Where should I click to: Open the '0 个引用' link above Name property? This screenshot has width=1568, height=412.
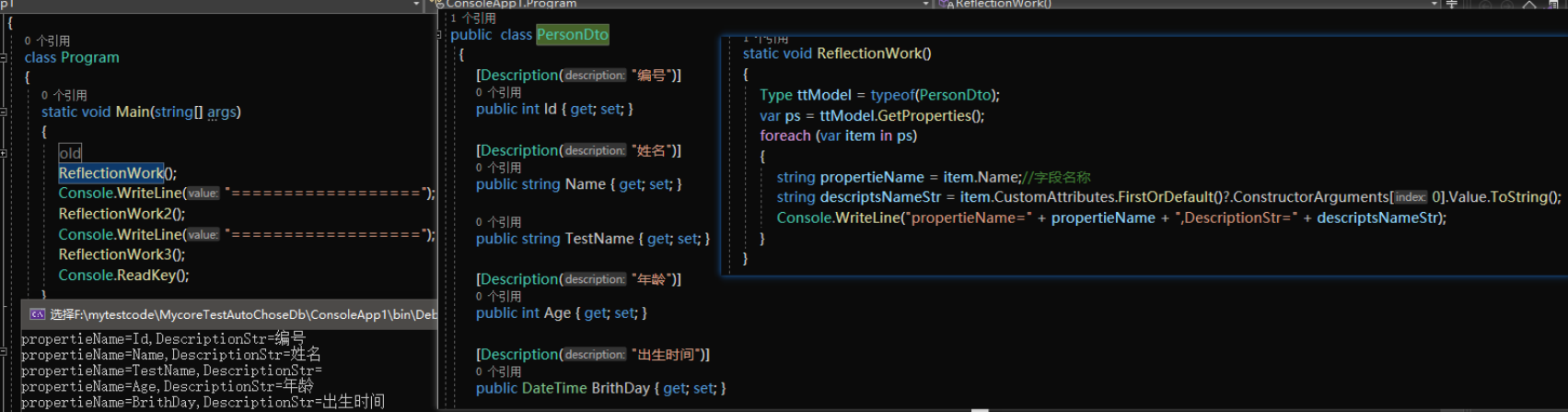click(x=499, y=168)
